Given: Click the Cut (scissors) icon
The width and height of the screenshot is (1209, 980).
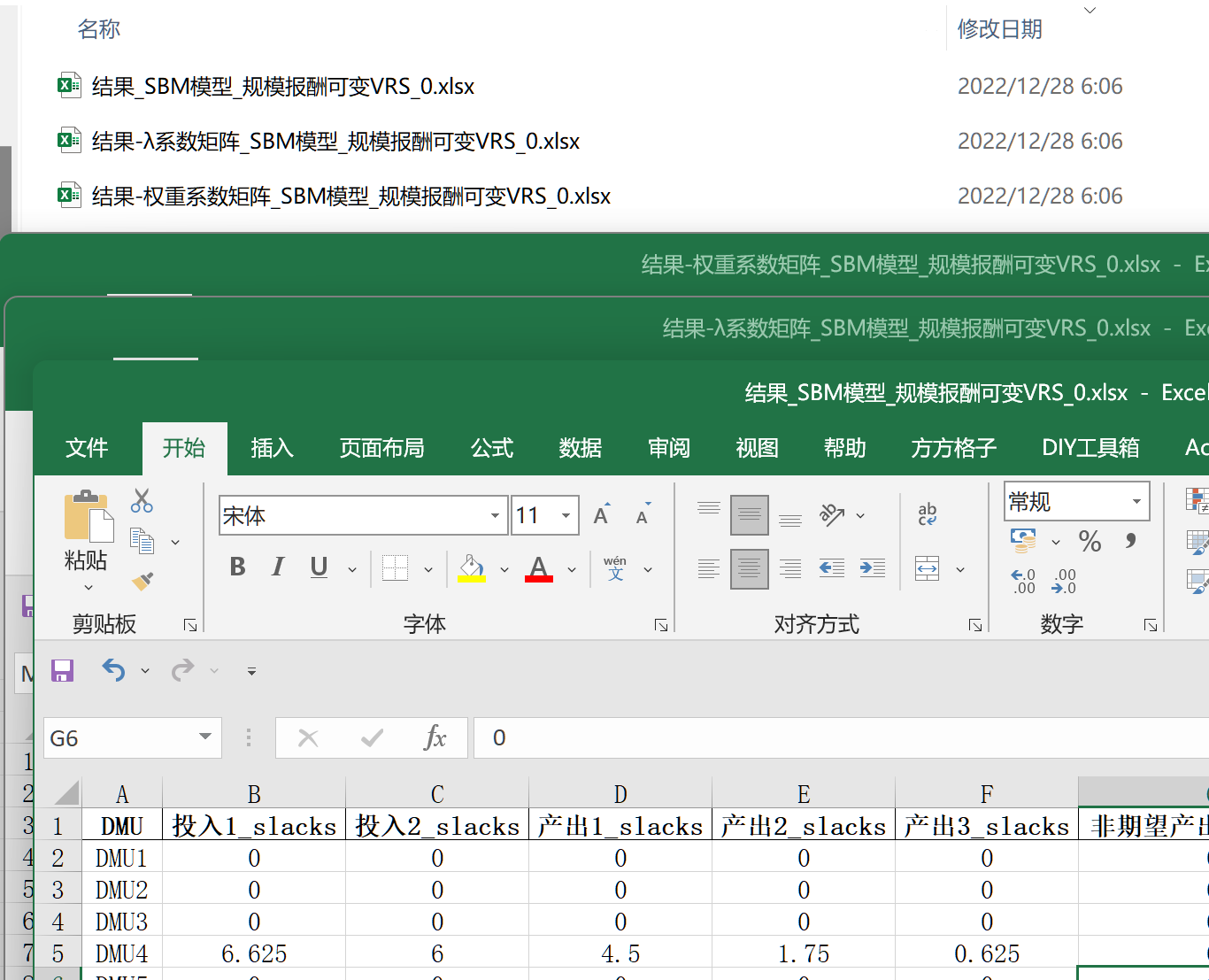Looking at the screenshot, I should click(142, 501).
